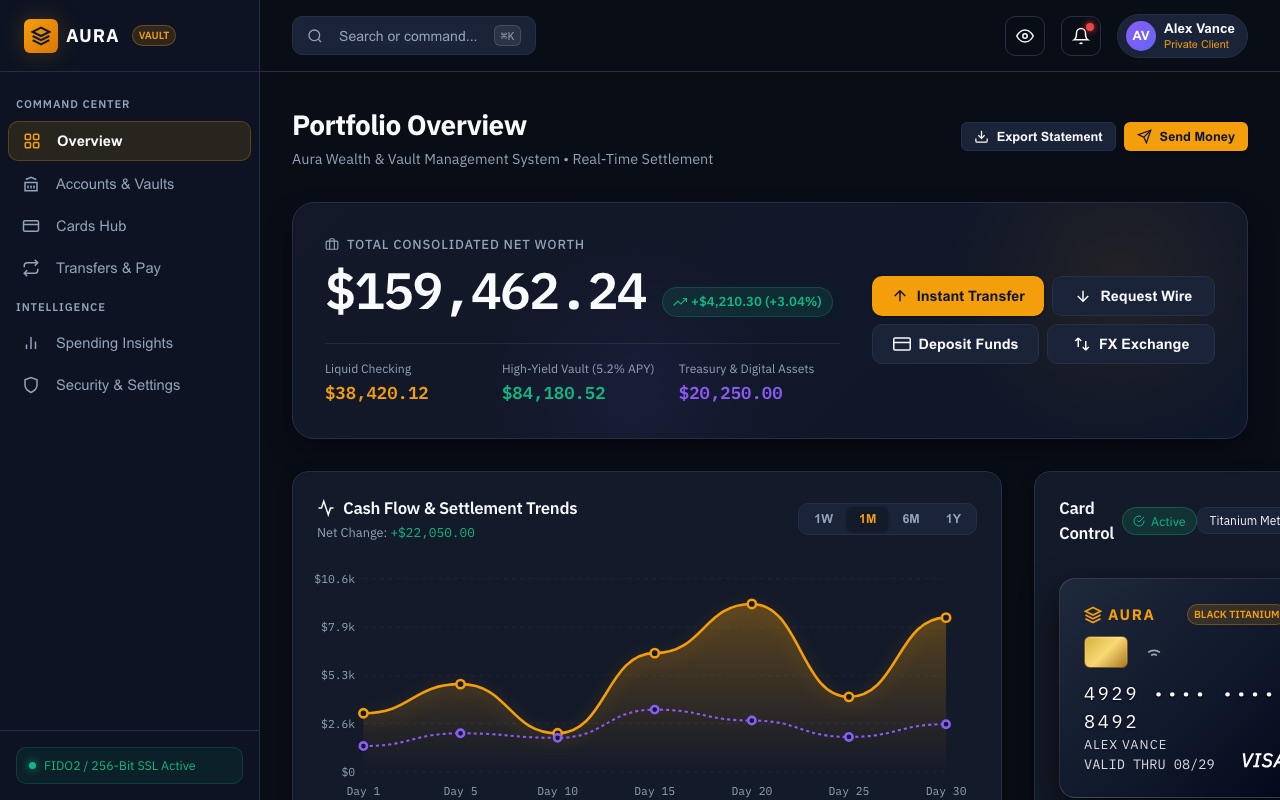1280x800 pixels.
Task: Click the VISA logo on the card
Action: pyautogui.click(x=1260, y=761)
